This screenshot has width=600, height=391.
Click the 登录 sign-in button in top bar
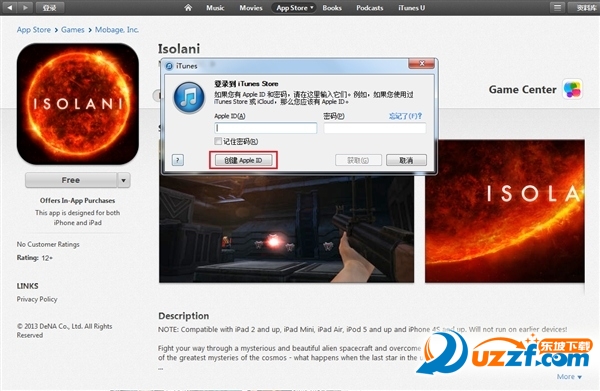(x=50, y=7)
